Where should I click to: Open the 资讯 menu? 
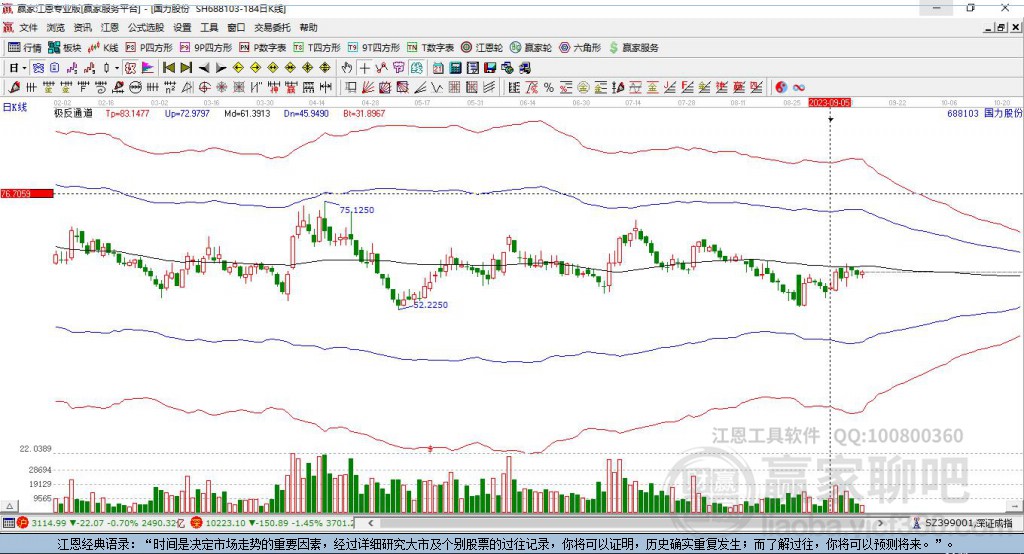coord(82,27)
